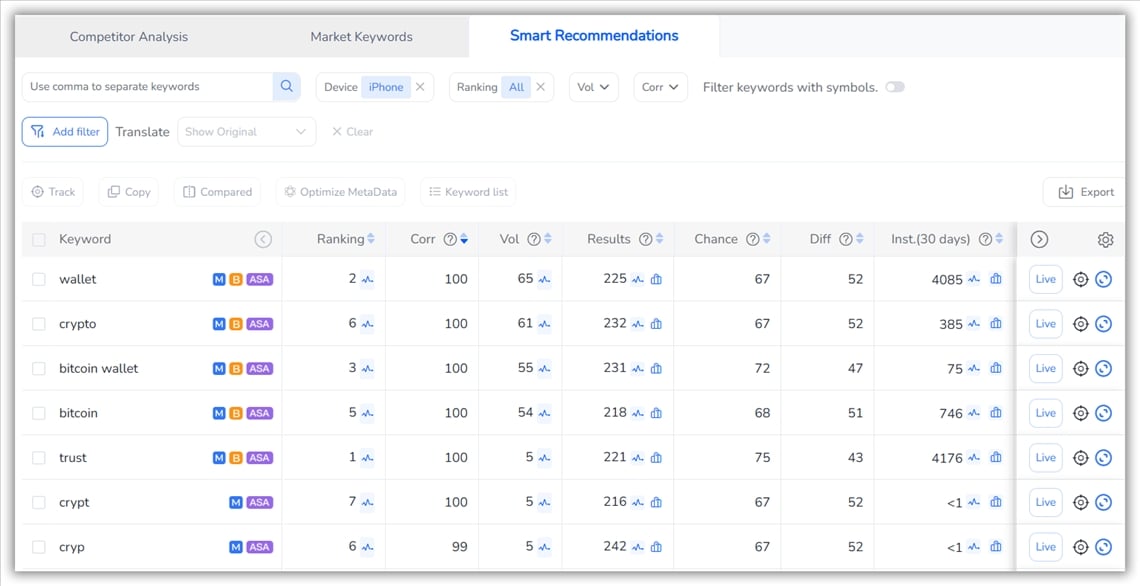Open the Vol filter dropdown
Screen dimensions: 1140x586
593,87
